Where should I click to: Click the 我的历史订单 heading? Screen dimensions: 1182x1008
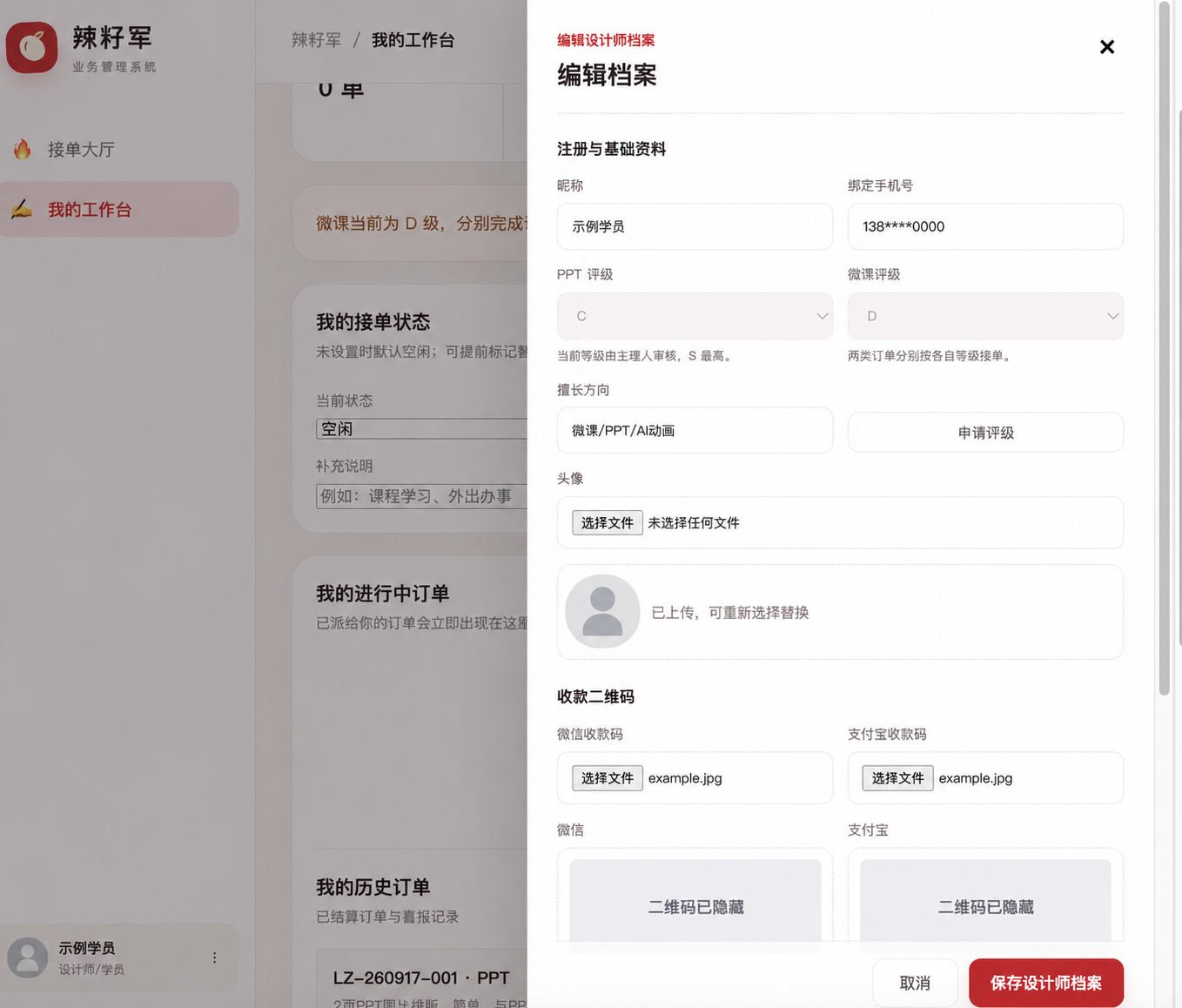click(373, 887)
